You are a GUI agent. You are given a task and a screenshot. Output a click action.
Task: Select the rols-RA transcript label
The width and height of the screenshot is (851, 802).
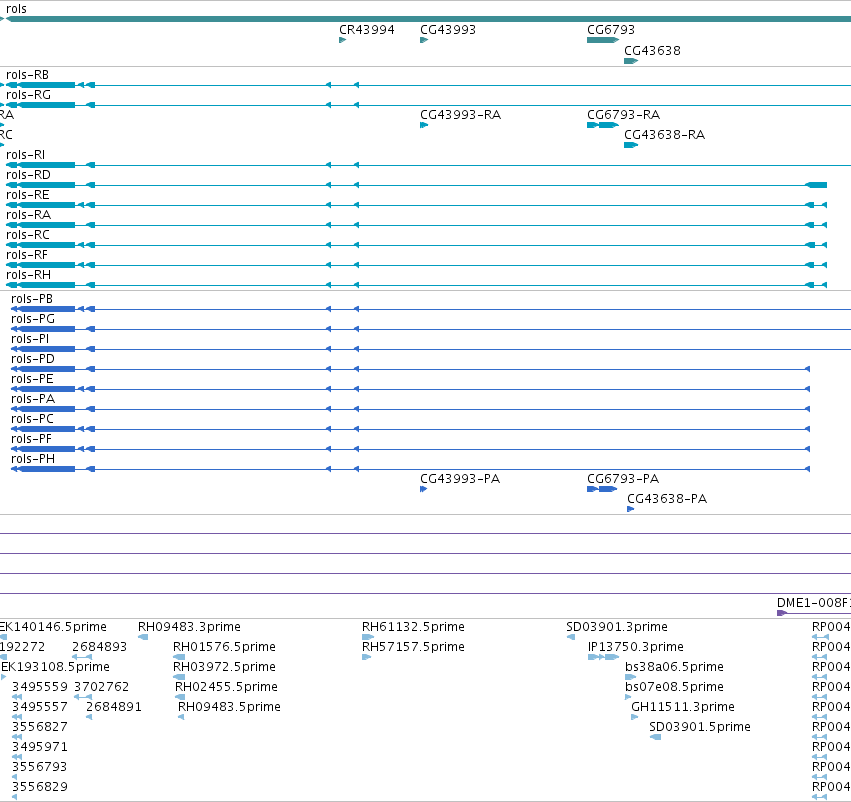(x=28, y=214)
